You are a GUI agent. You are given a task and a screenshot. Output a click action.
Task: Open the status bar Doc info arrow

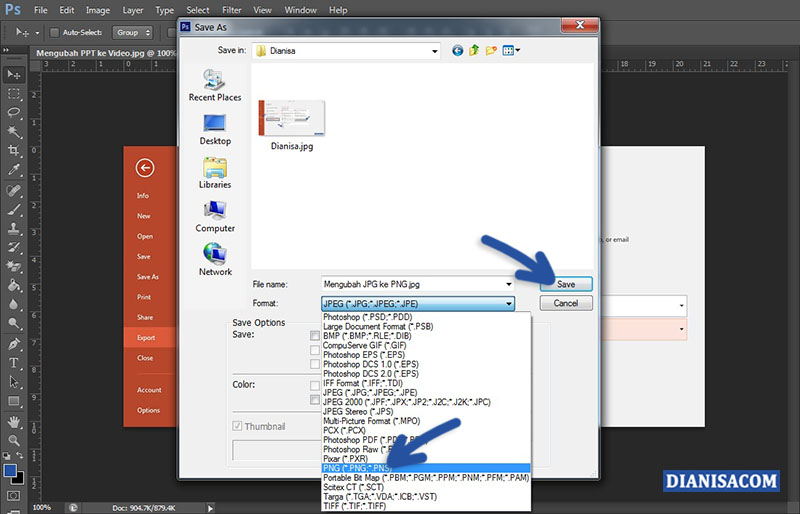(210, 508)
